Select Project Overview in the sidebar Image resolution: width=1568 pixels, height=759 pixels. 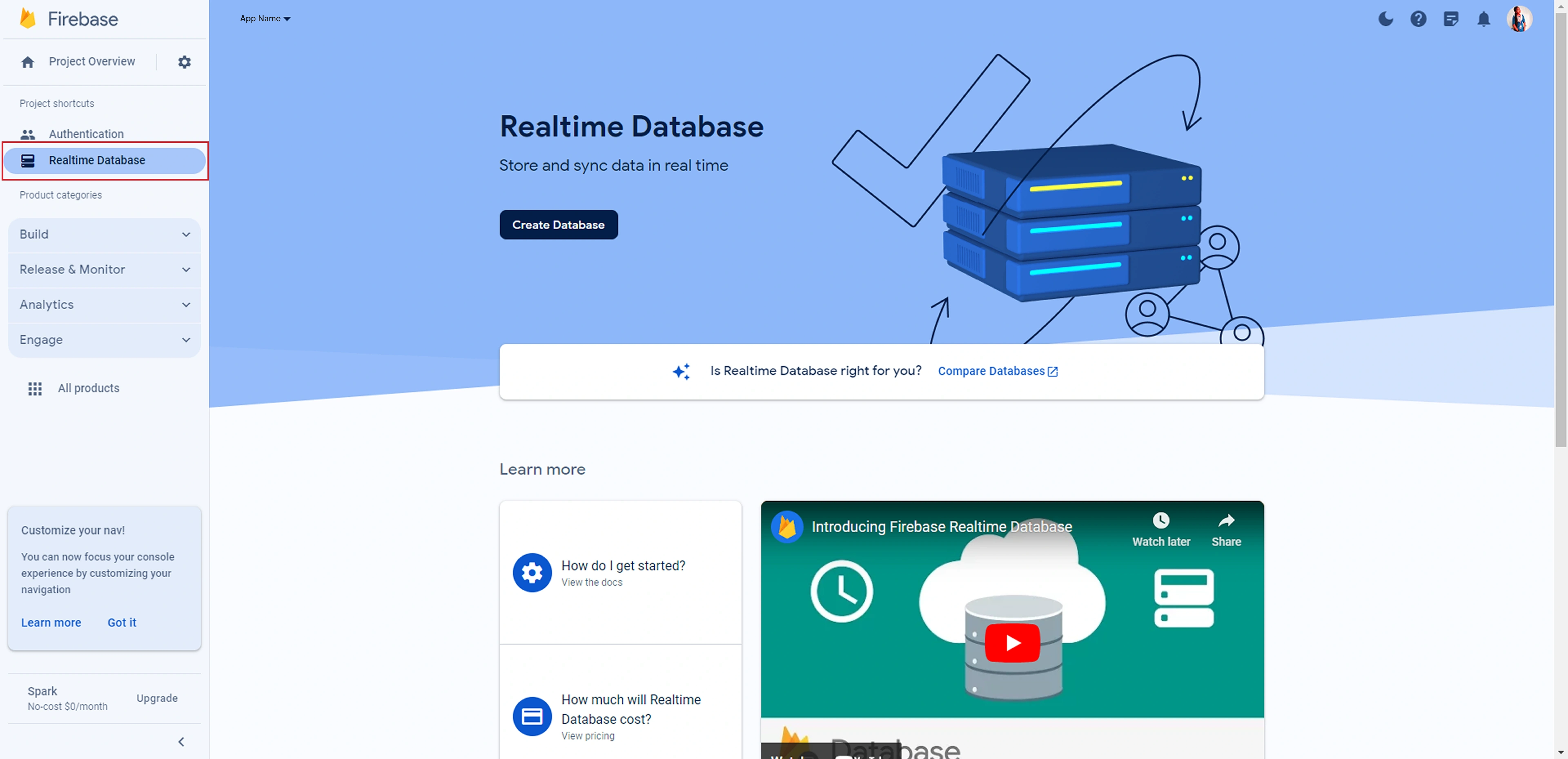tap(92, 61)
